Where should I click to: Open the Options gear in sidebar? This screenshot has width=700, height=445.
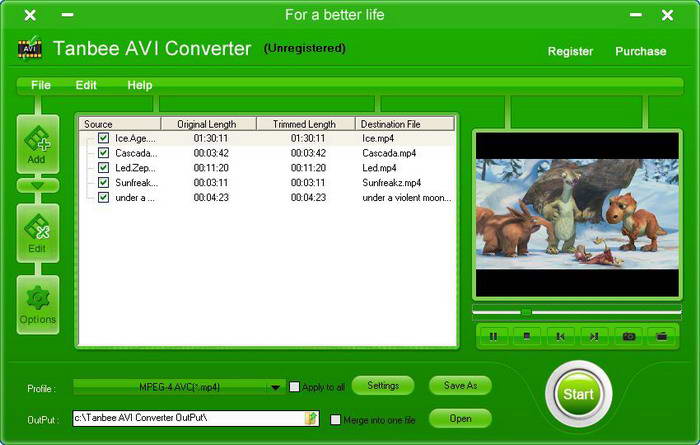click(x=38, y=304)
